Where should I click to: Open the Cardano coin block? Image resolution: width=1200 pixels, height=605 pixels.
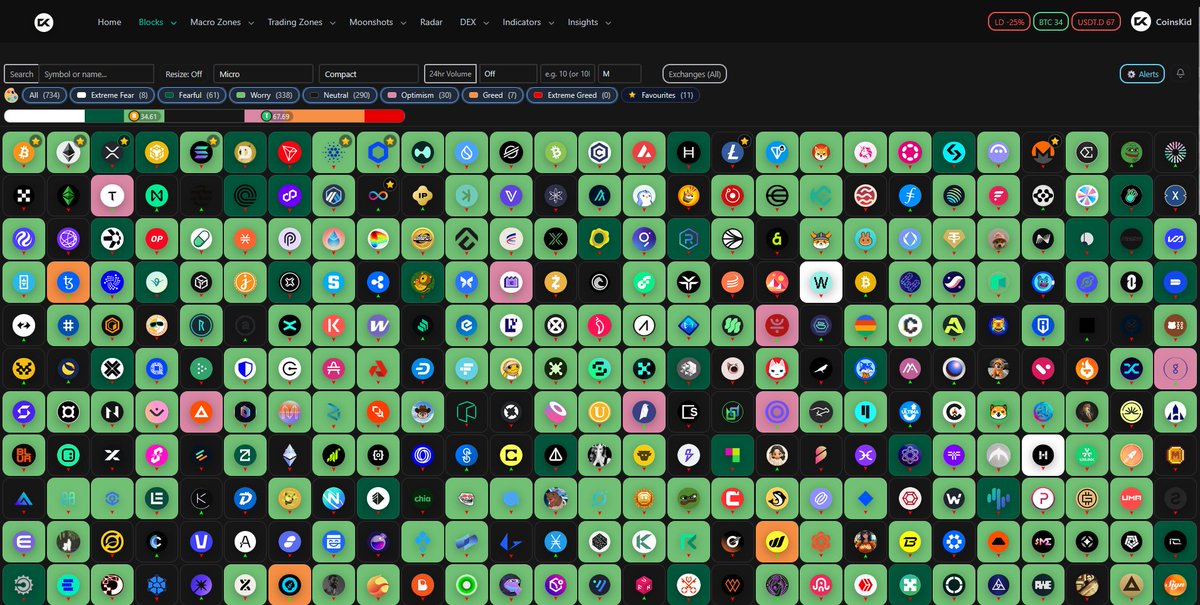tap(332, 153)
